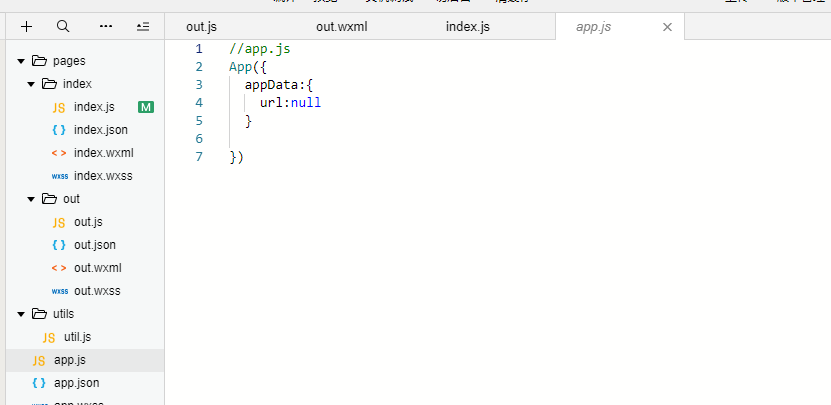Screen dimensions: 831x405
Task: Collapse the utils folder arrow
Action: coord(21,314)
